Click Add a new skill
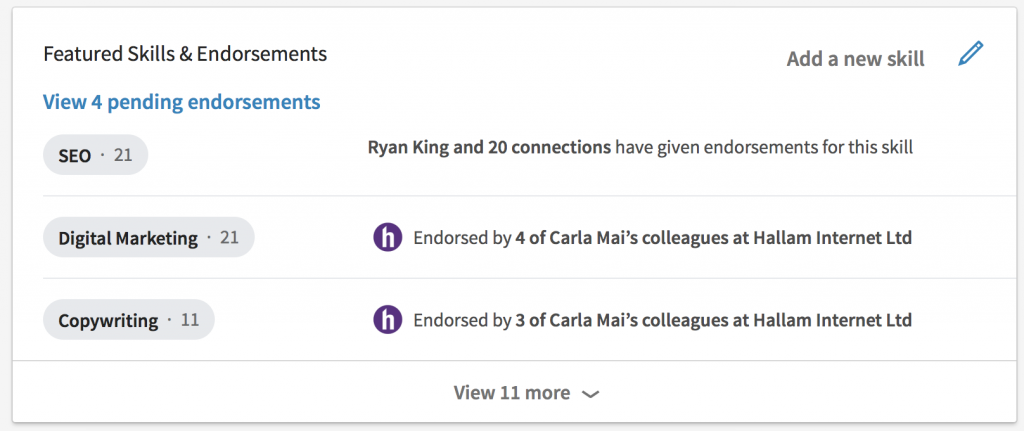 [x=855, y=59]
